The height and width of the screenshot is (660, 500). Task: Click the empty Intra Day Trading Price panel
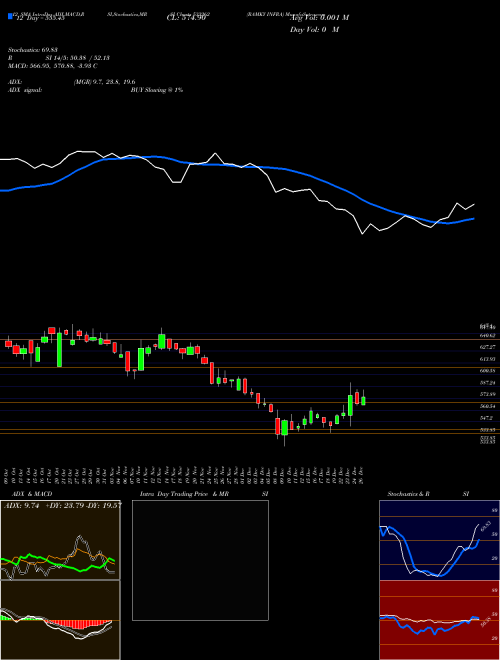pyautogui.click(x=200, y=560)
